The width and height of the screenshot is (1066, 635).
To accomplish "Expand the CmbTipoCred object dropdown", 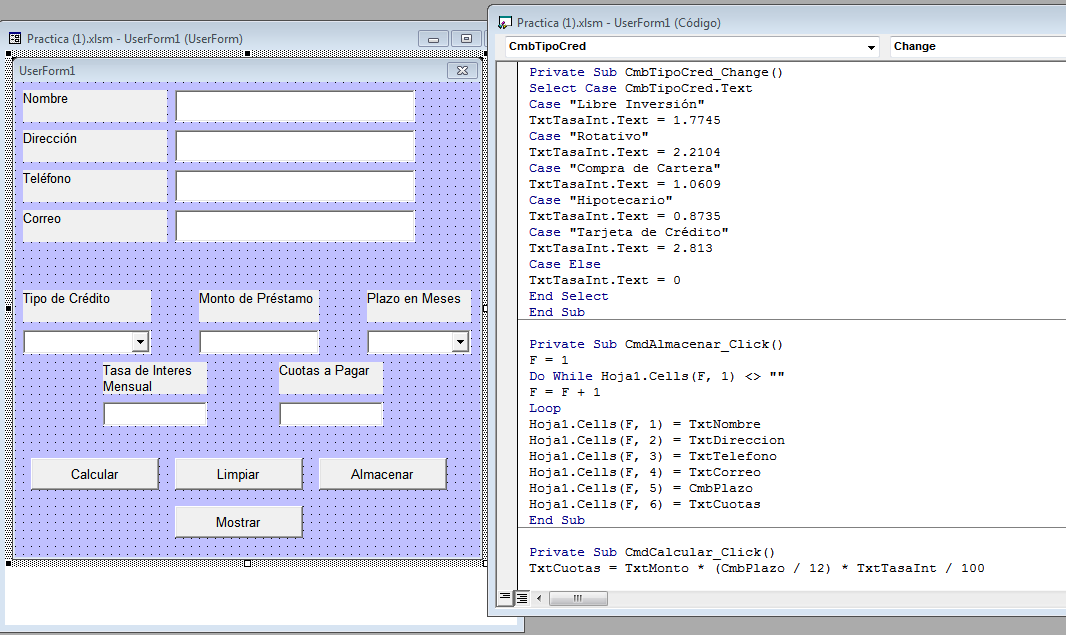I will pos(871,47).
